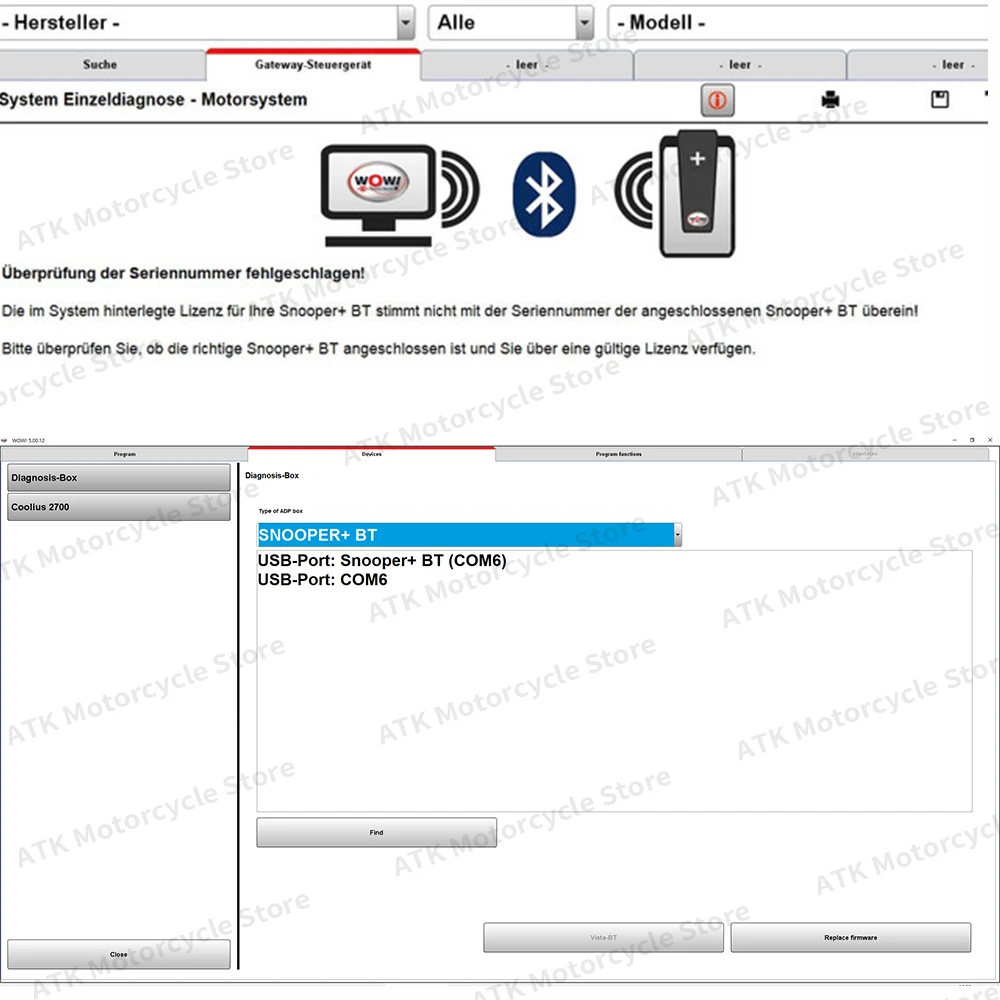
Task: Select Coolius 2700 in the sidebar
Action: coord(119,507)
